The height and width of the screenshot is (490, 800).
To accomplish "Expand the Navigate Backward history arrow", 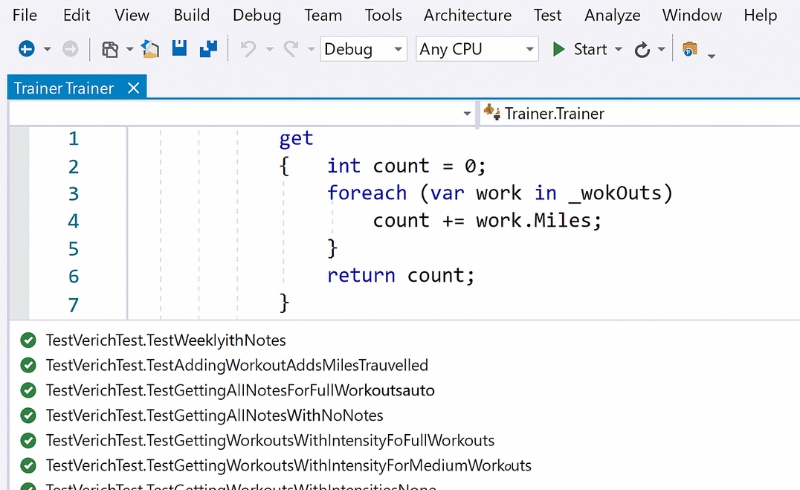I will click(47, 50).
